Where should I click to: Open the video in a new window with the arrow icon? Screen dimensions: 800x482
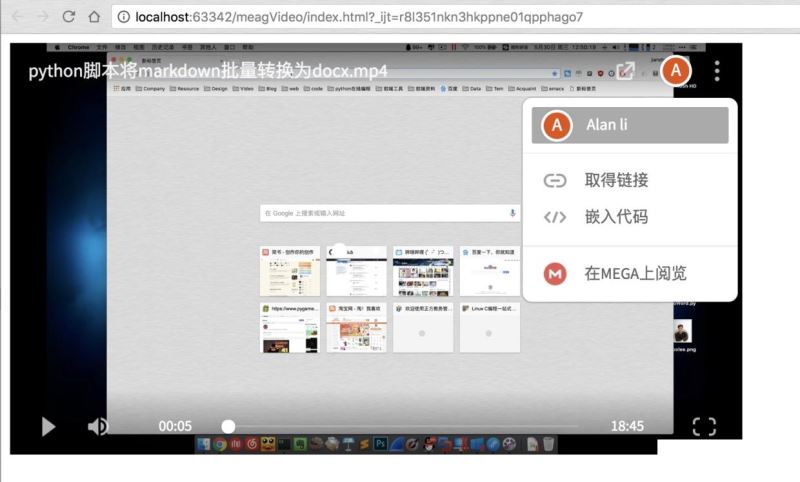pos(626,71)
